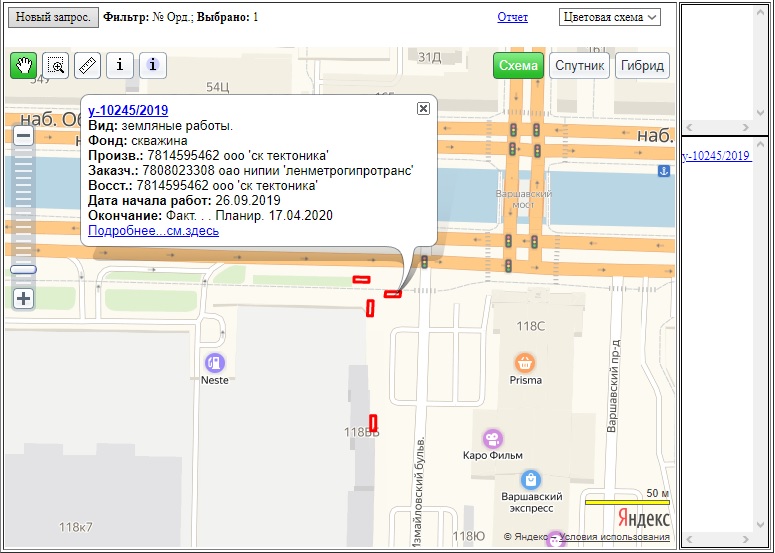Click the Новый запрос button

[x=52, y=18]
